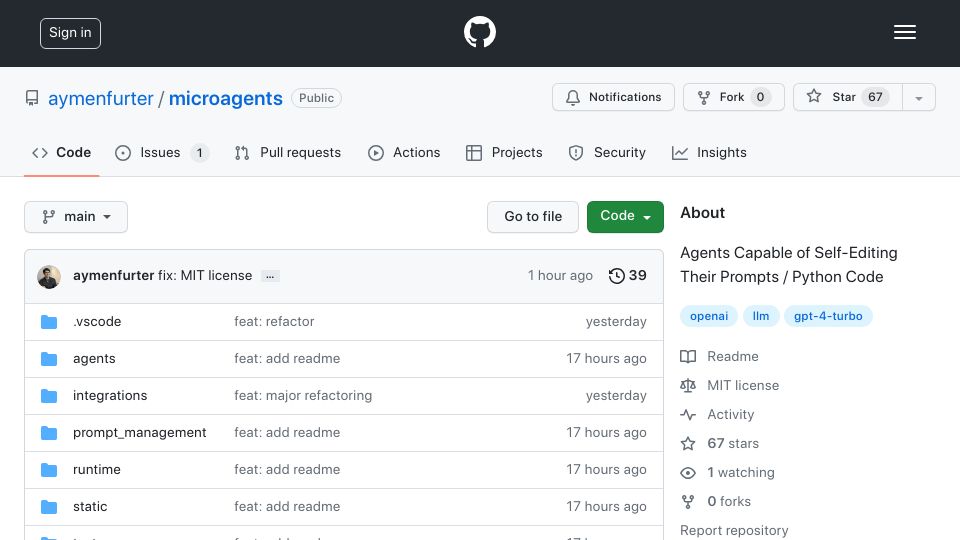Select the gpt-4-turbo topic tag
Screen dimensions: 960x540
pyautogui.click(x=828, y=316)
